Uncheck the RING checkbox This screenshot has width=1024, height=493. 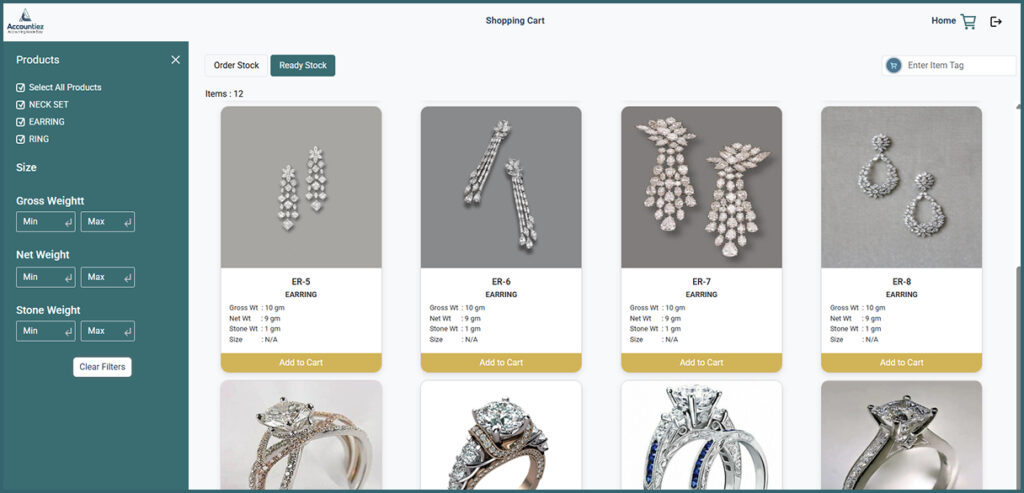click(20, 139)
